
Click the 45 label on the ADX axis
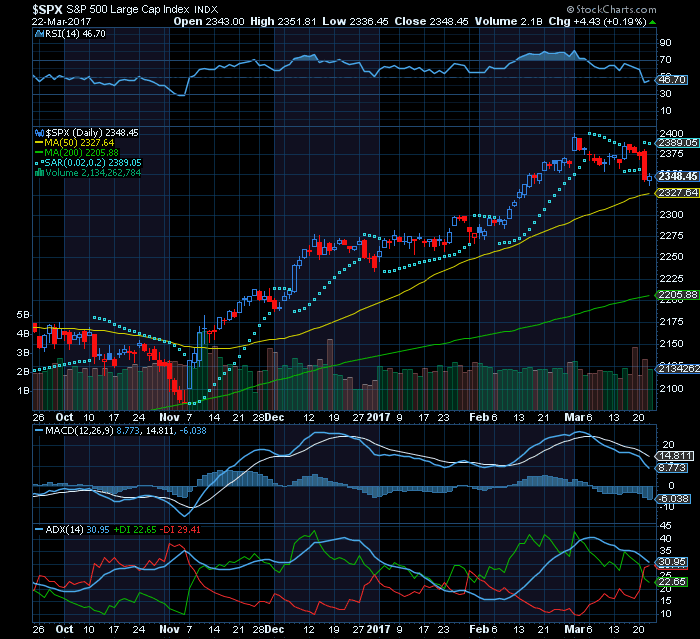point(665,526)
